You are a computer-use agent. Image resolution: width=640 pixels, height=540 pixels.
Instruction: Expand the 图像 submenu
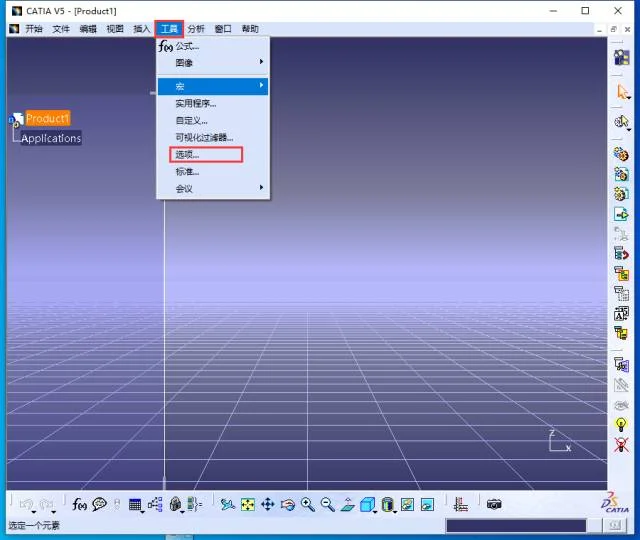tap(213, 63)
